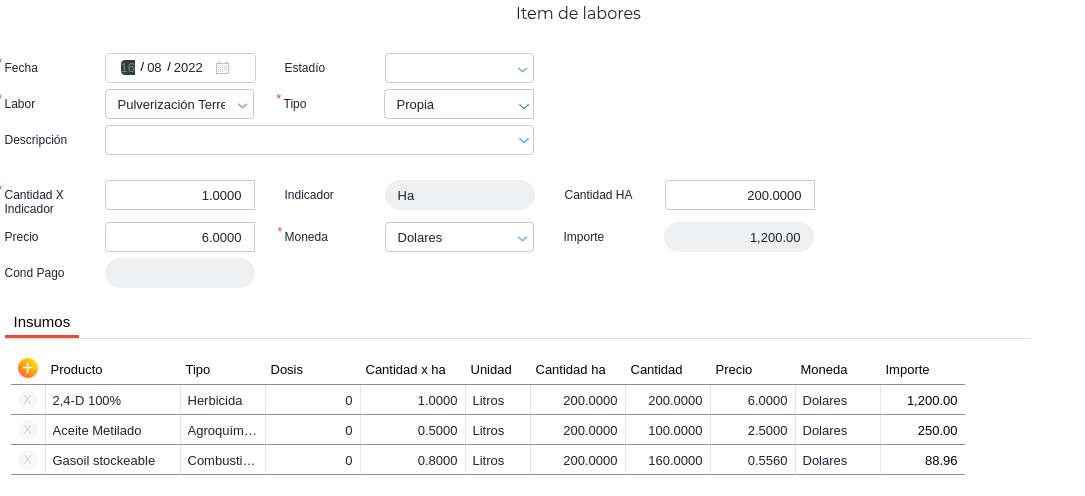The width and height of the screenshot is (1085, 496).
Task: Open the calendar picker in Fecha
Action: click(222, 68)
